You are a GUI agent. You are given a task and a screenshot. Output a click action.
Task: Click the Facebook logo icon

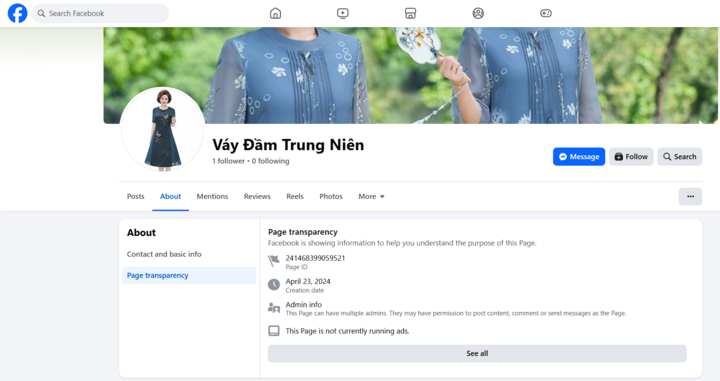[x=17, y=13]
